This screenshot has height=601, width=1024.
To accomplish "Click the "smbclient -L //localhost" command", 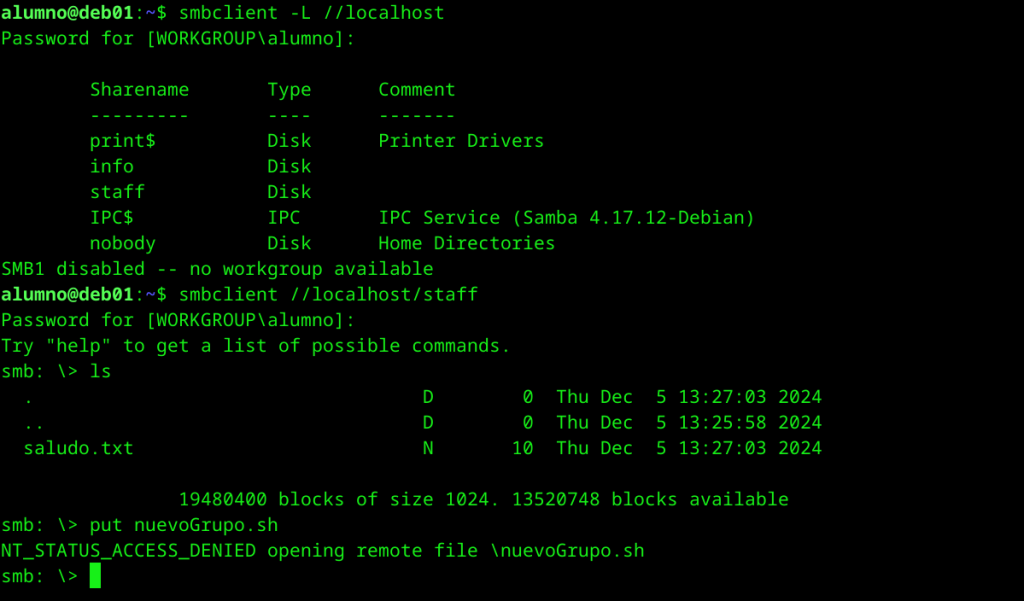I will pos(311,13).
